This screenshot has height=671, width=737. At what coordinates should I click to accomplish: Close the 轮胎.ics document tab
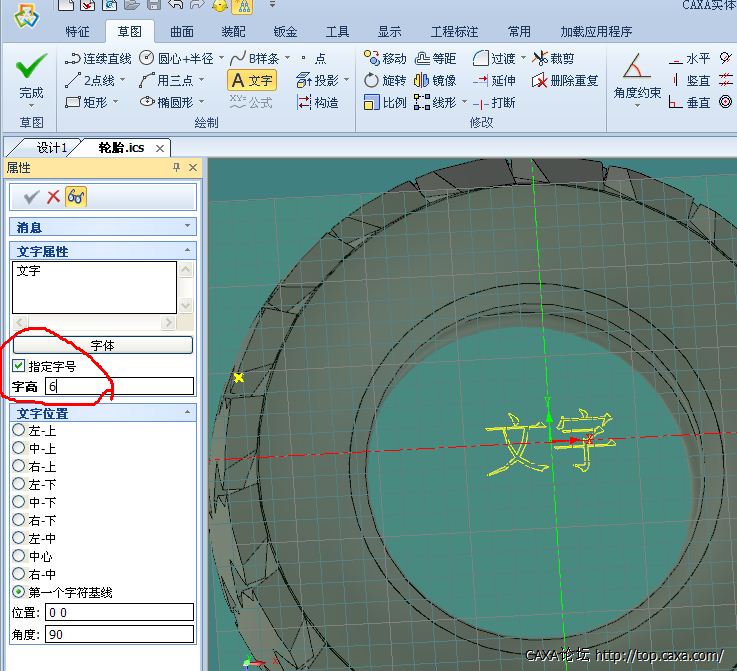pyautogui.click(x=160, y=148)
